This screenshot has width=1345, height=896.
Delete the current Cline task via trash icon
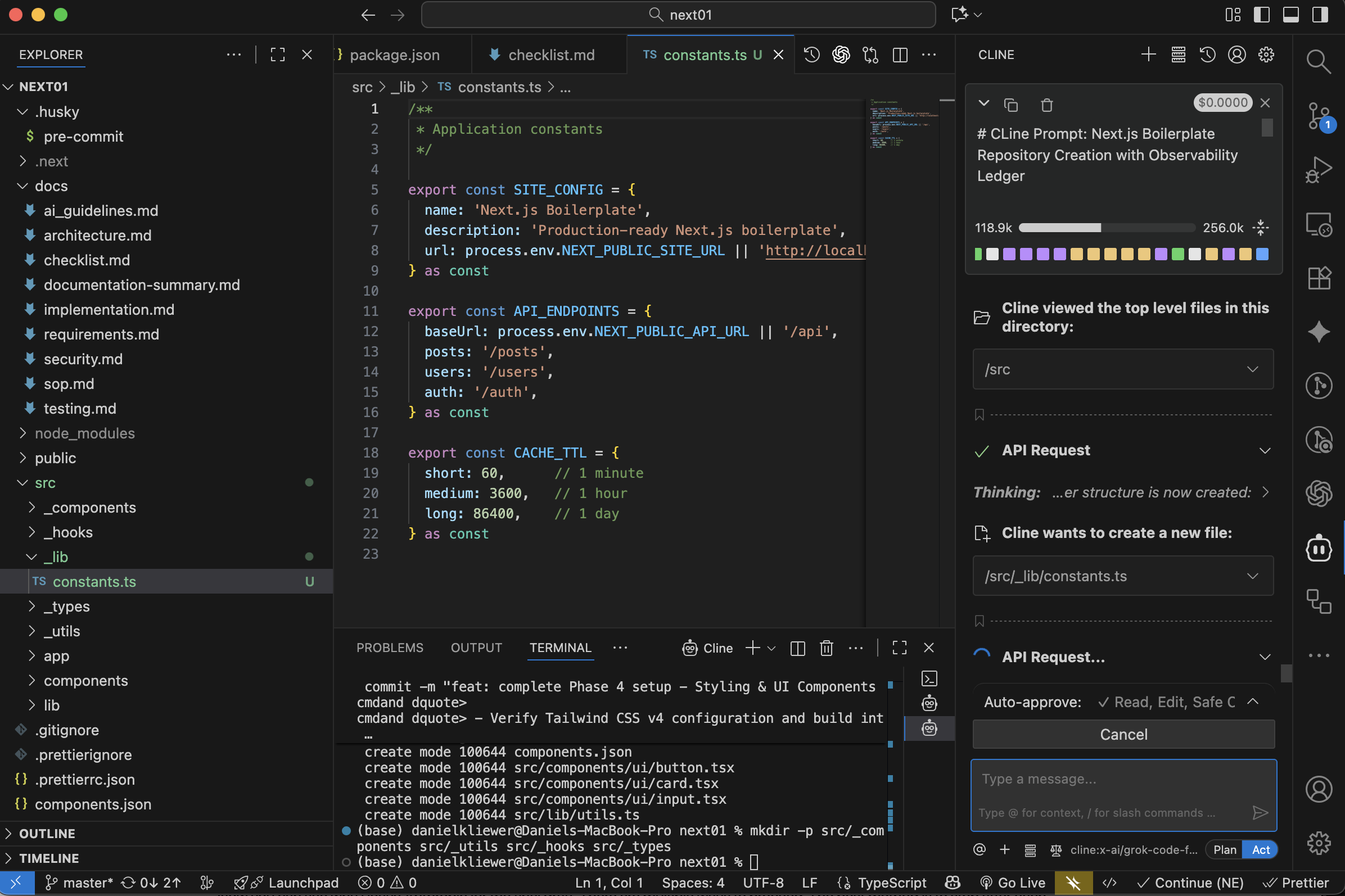(1046, 105)
